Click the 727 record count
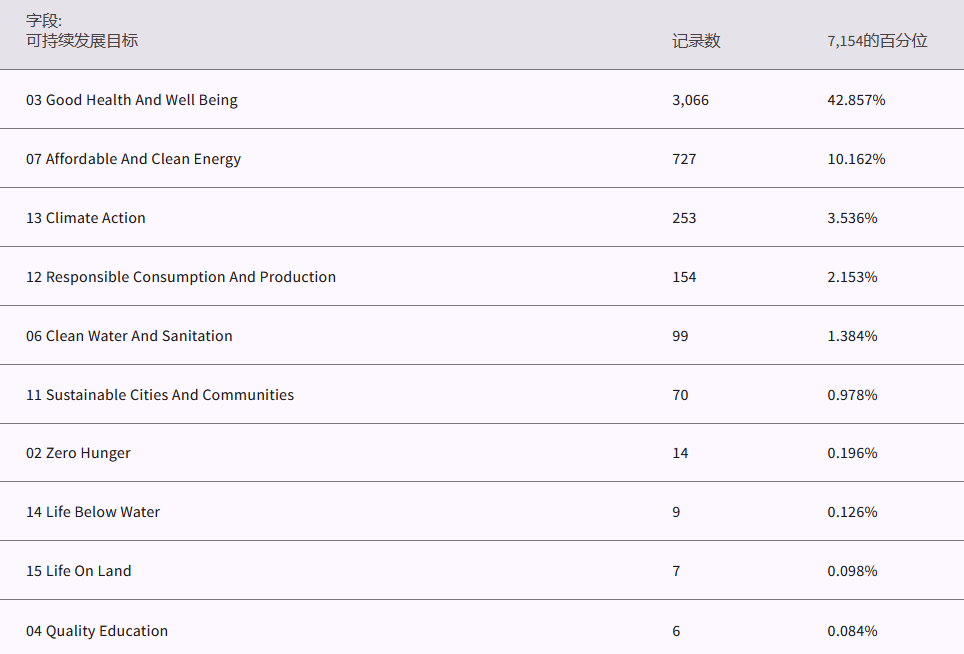 [x=684, y=159]
